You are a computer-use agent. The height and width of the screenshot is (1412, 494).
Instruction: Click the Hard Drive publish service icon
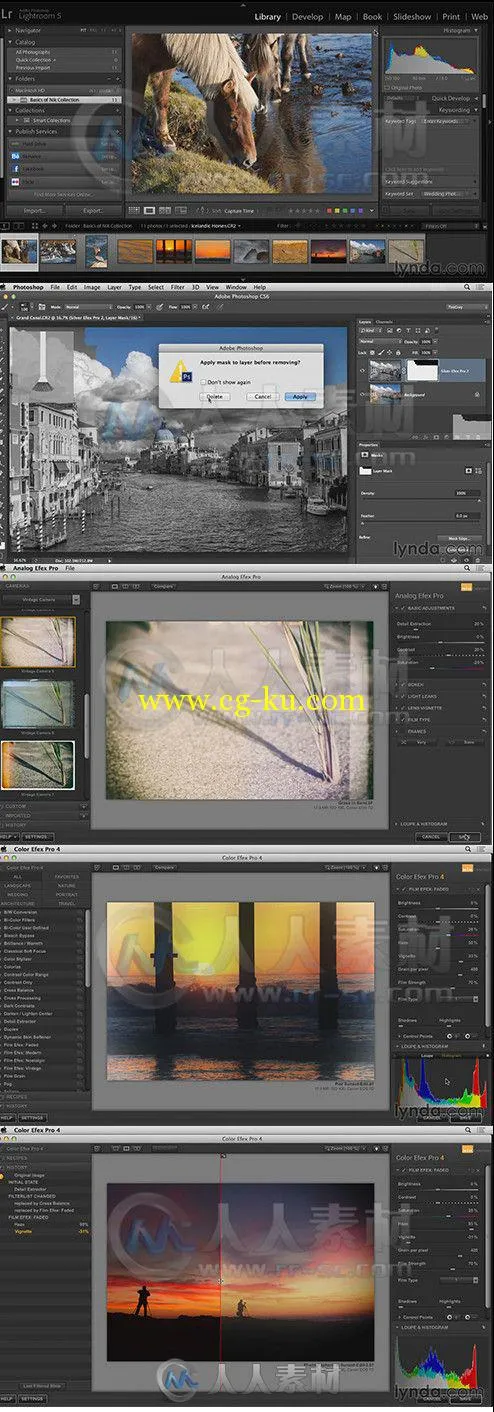coord(17,144)
